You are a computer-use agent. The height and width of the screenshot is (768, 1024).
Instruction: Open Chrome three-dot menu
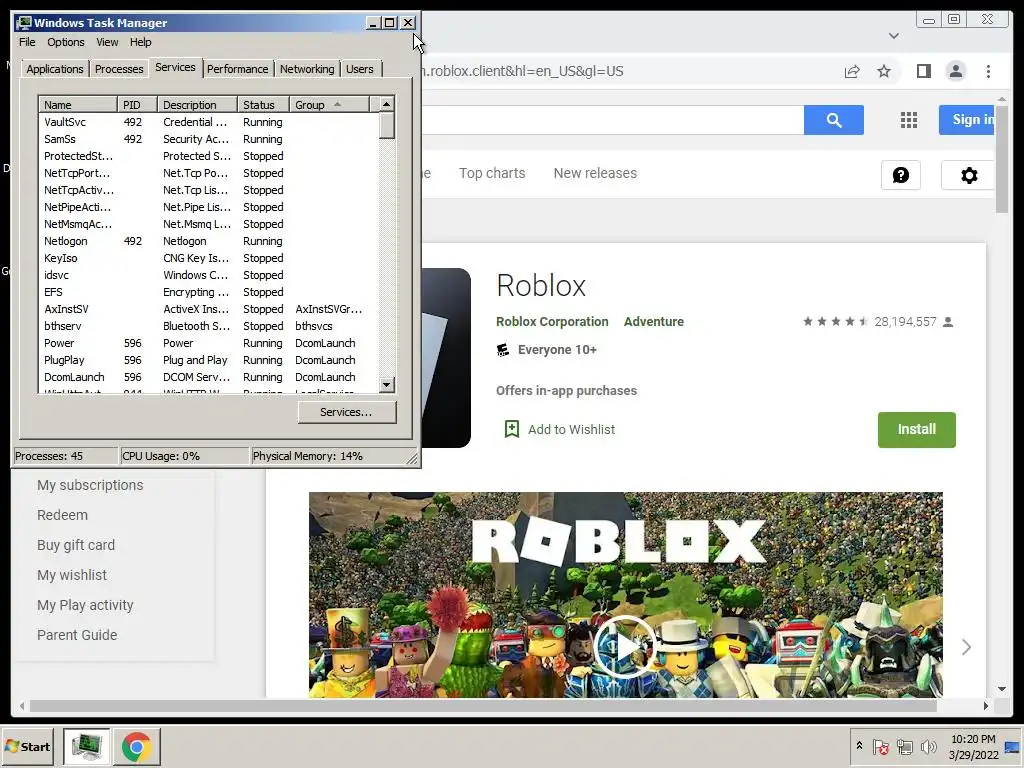click(x=988, y=71)
